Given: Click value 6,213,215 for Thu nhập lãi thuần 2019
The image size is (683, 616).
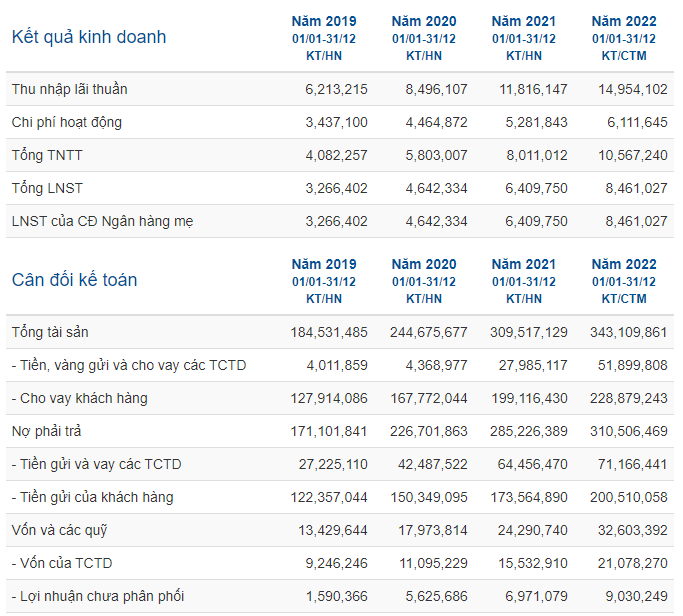Looking at the screenshot, I should (336, 89).
